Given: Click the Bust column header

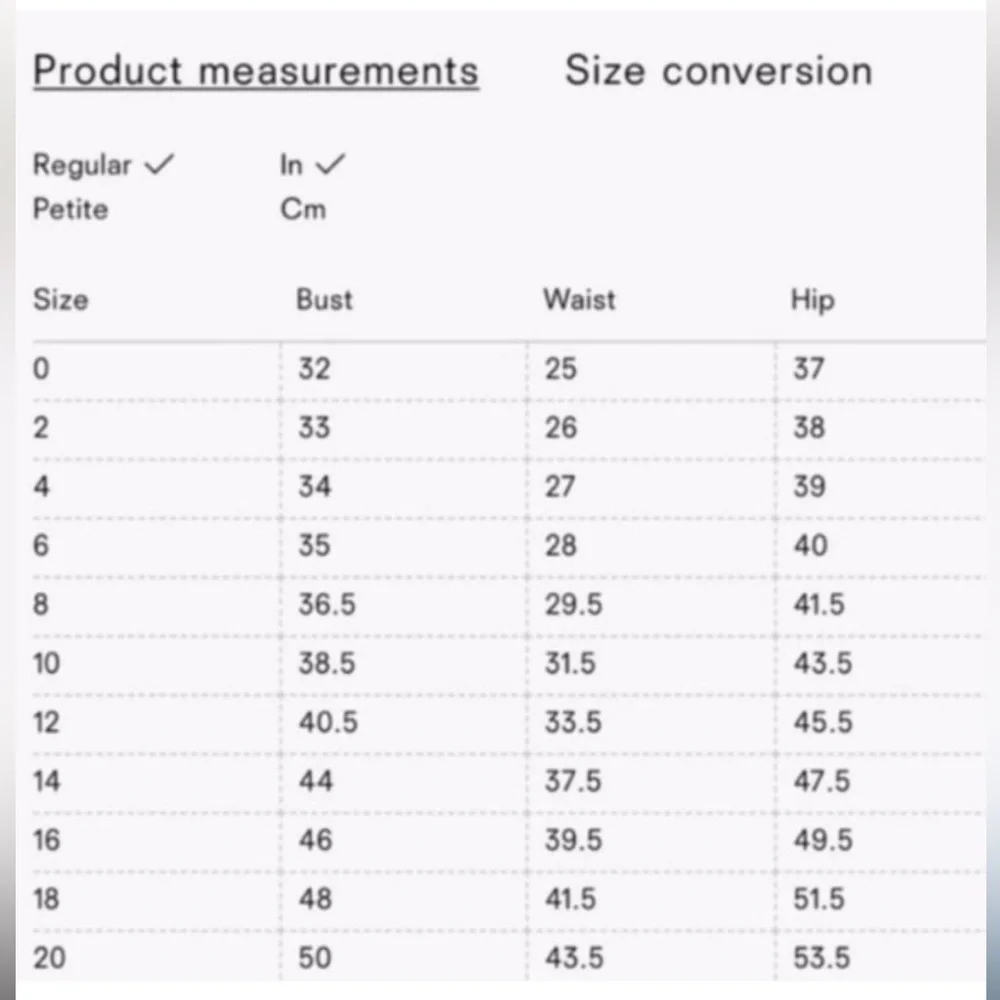Looking at the screenshot, I should [324, 300].
